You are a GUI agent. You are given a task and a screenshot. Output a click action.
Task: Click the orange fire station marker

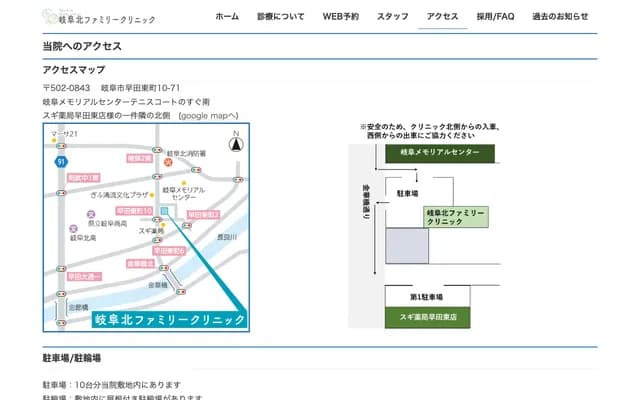pyautogui.click(x=168, y=162)
